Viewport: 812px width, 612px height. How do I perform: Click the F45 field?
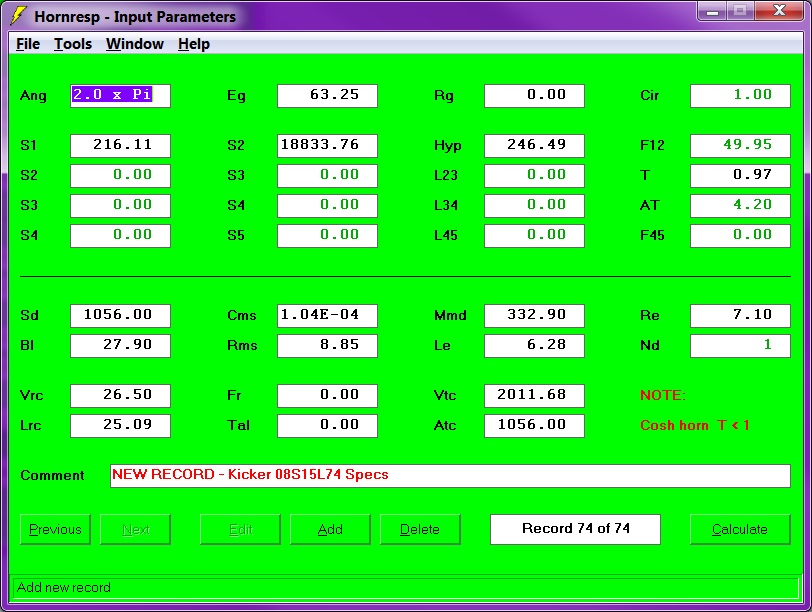(741, 236)
